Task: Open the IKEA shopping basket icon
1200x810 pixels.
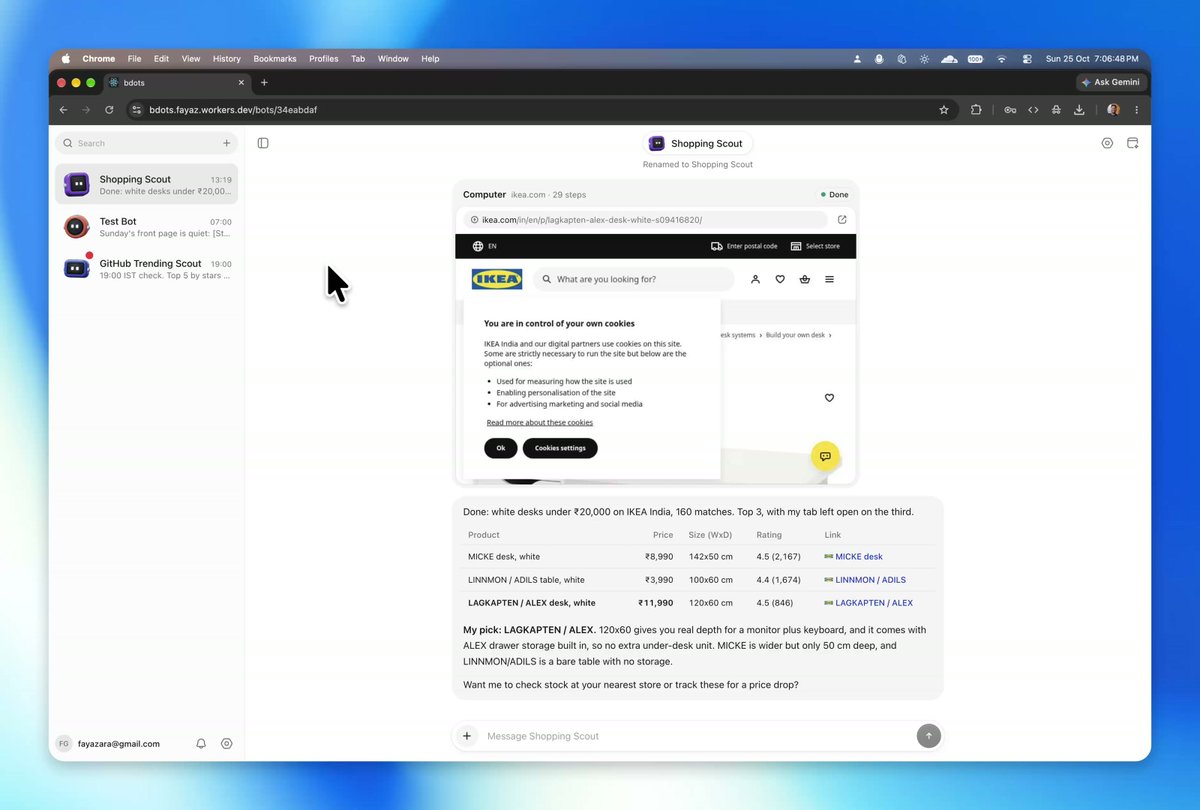Action: tap(805, 279)
